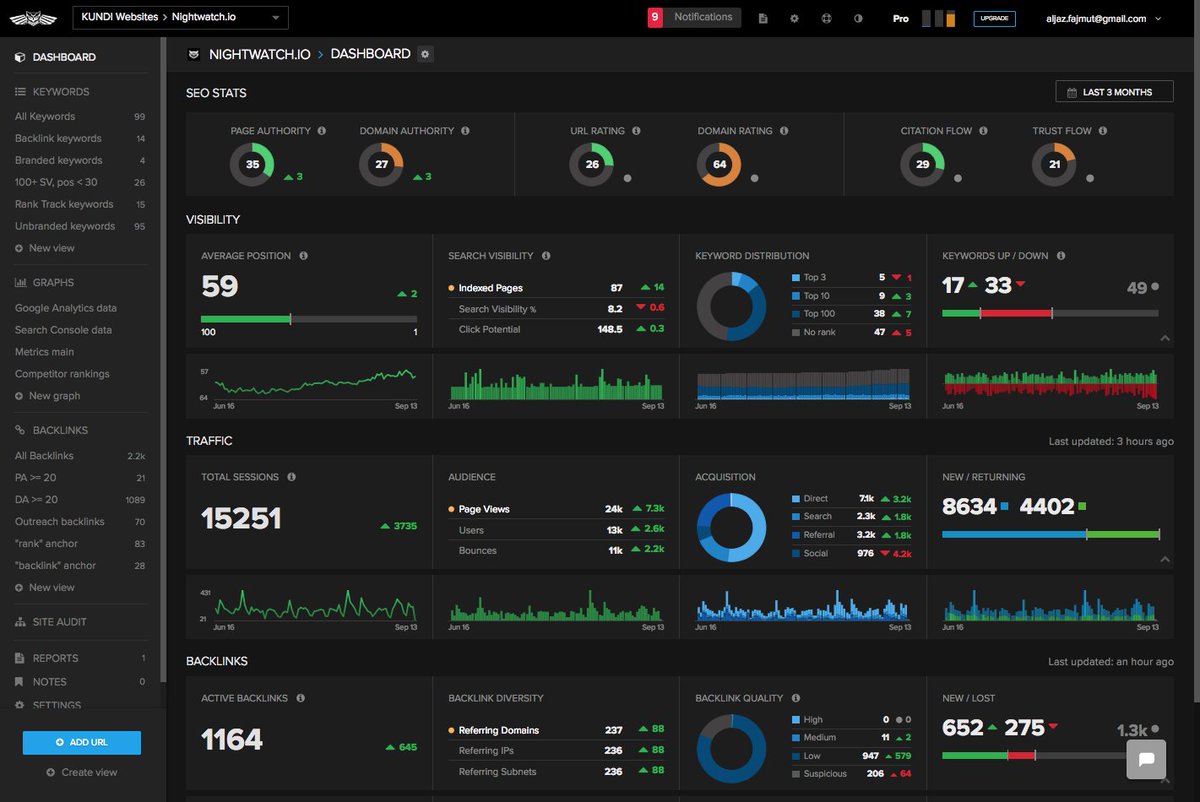Image resolution: width=1200 pixels, height=802 pixels.
Task: Select the Page Views metric row
Action: click(556, 509)
